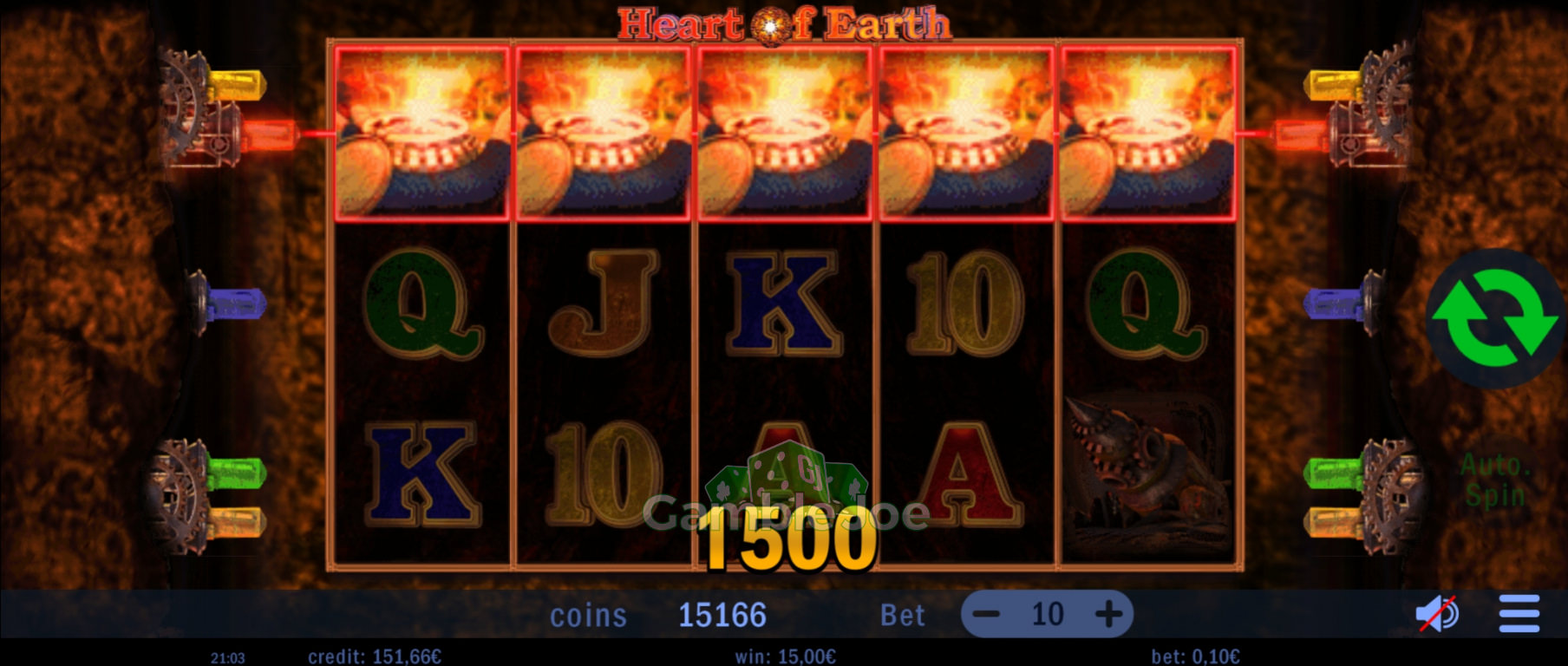Open the hamburger menu
This screenshot has width=1568, height=666.
click(x=1519, y=614)
